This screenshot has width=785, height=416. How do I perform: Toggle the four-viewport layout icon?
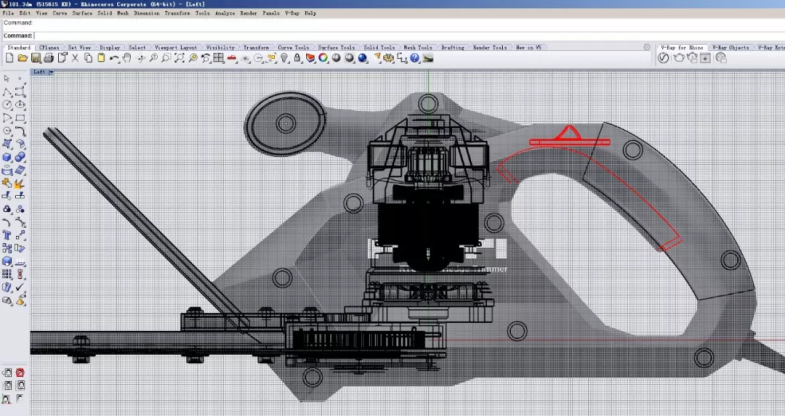[219, 59]
